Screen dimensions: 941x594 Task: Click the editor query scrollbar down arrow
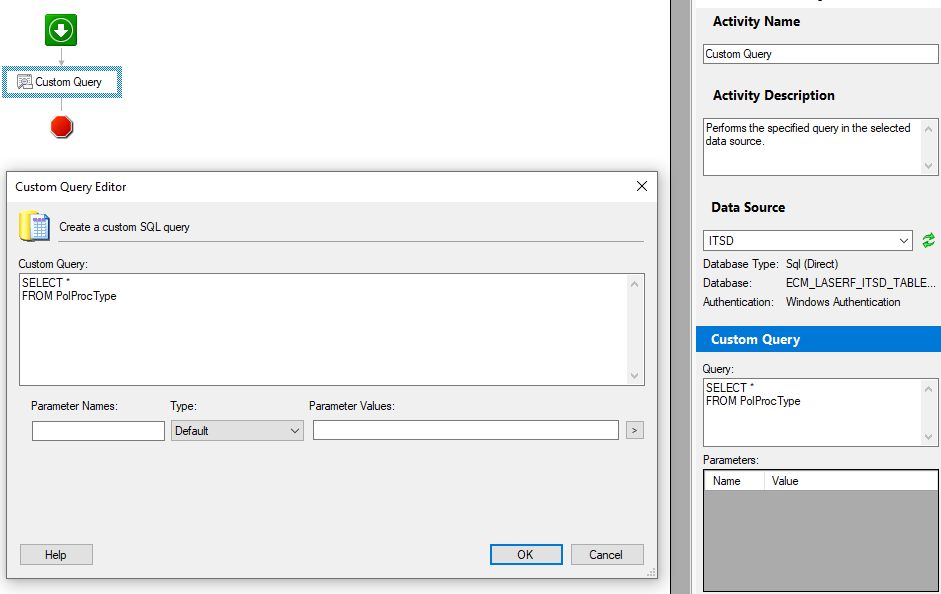pos(634,376)
